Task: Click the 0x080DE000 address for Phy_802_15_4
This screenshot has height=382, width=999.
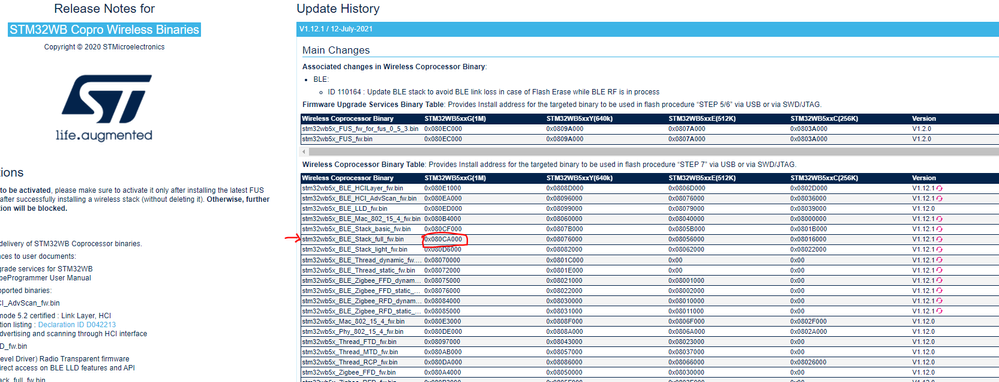Action: pos(443,332)
